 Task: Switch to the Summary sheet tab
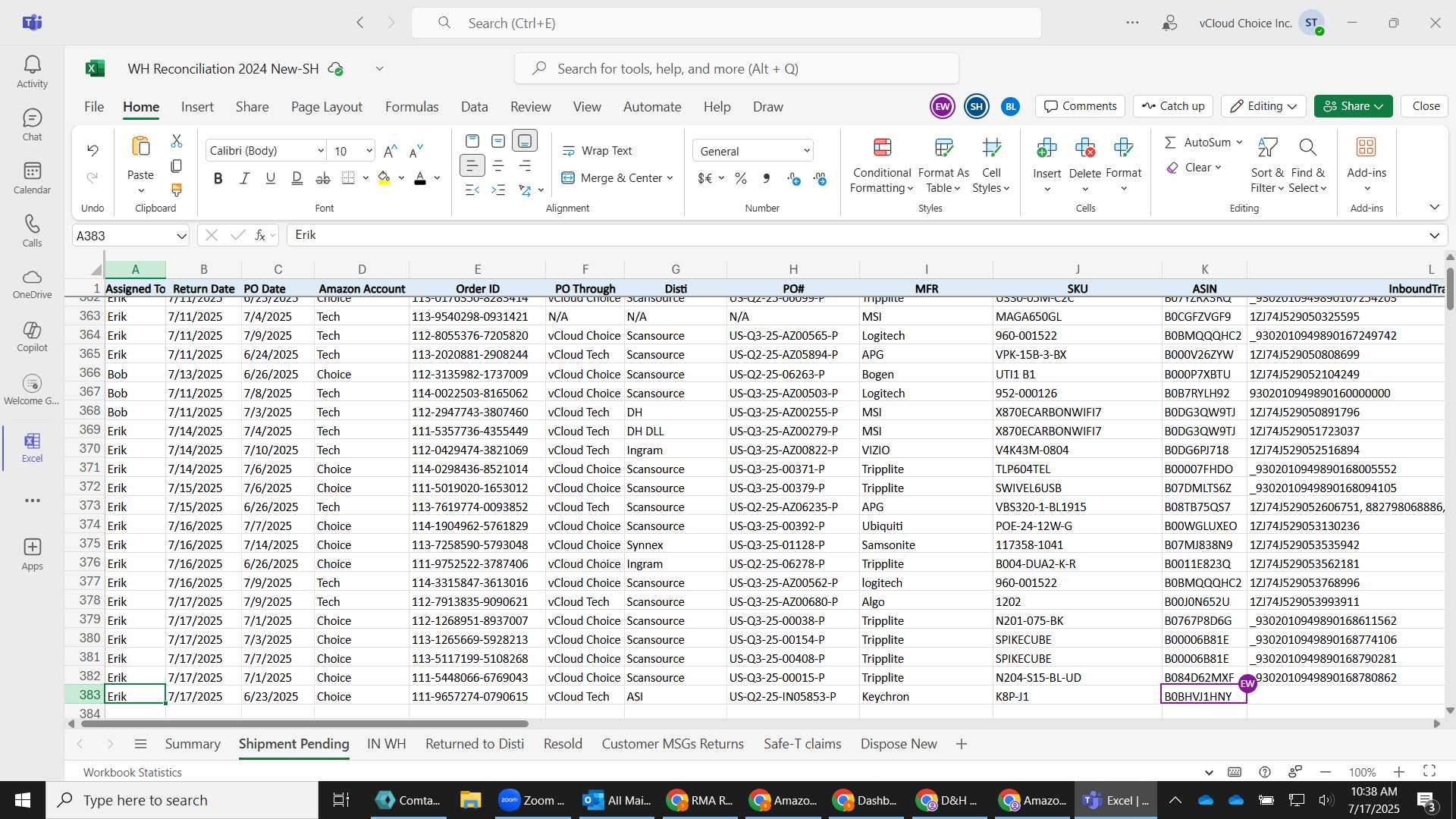pos(193,744)
